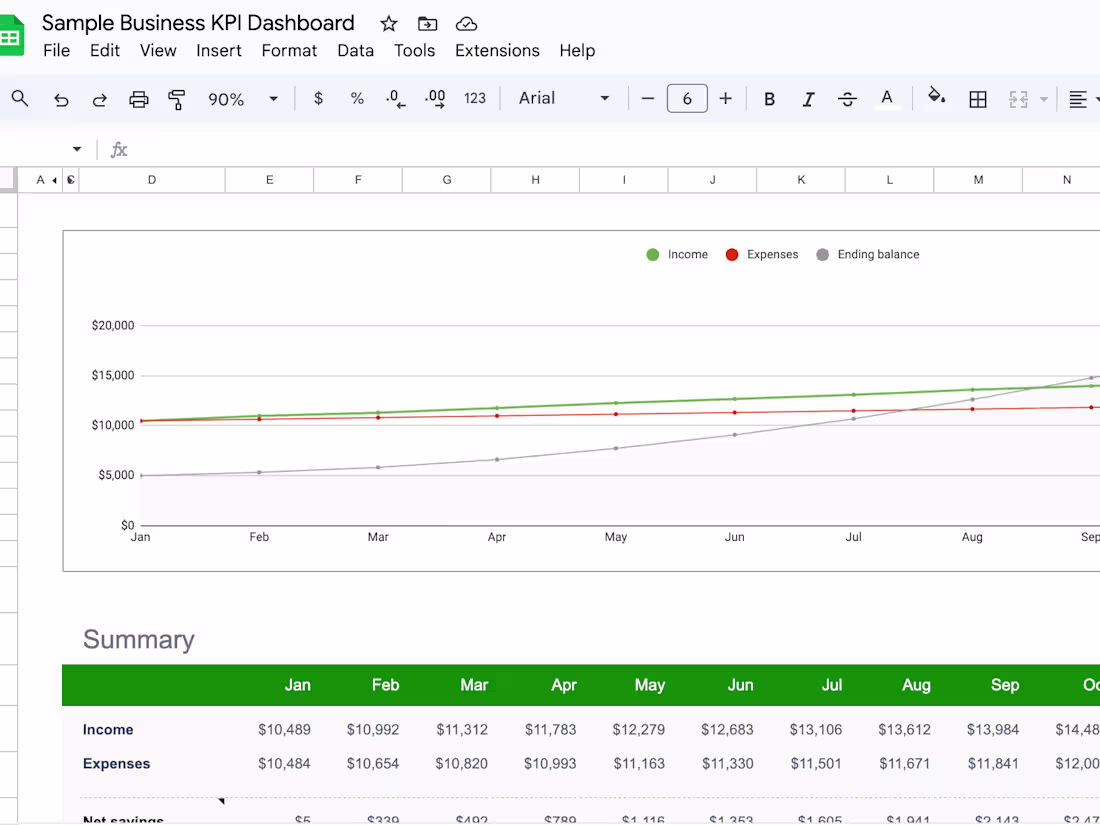The height and width of the screenshot is (825, 1100).
Task: Toggle strikethrough formatting
Action: [847, 100]
